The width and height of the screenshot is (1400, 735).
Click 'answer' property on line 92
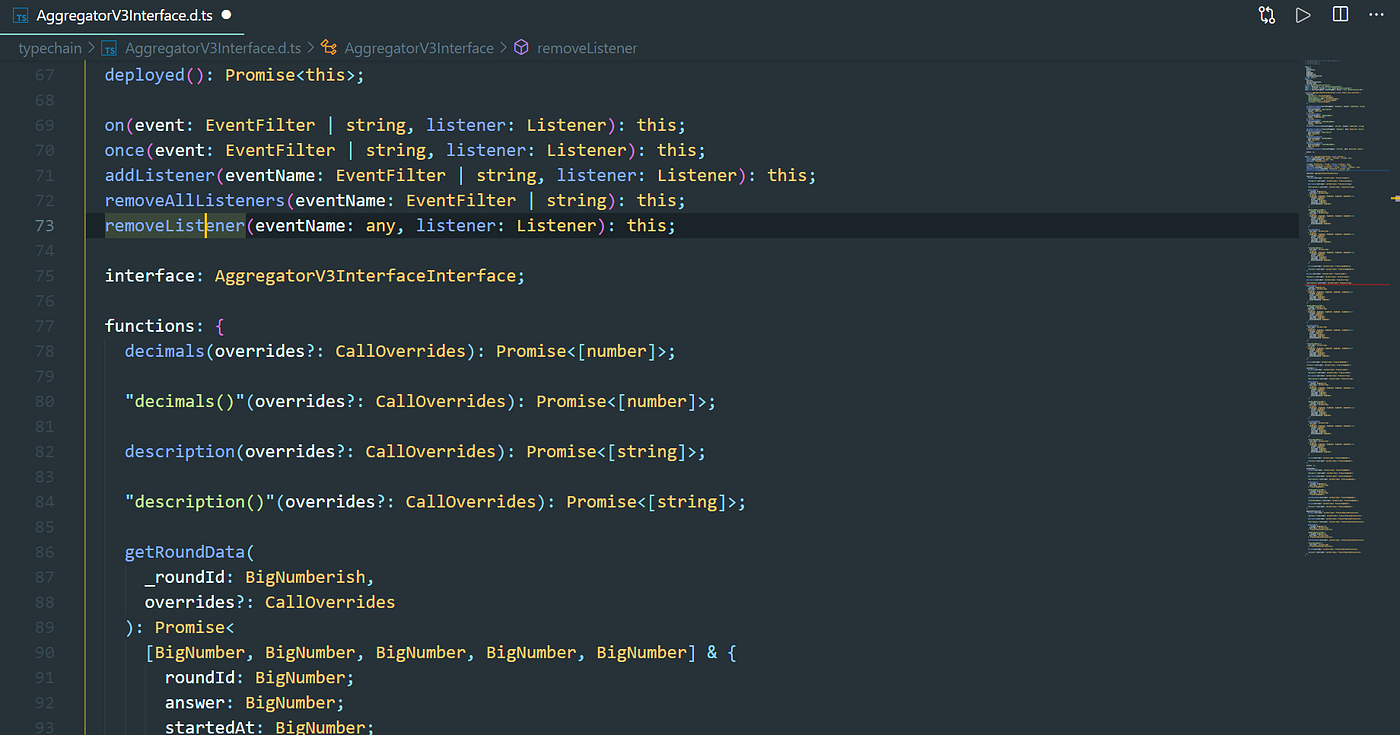pyautogui.click(x=195, y=702)
